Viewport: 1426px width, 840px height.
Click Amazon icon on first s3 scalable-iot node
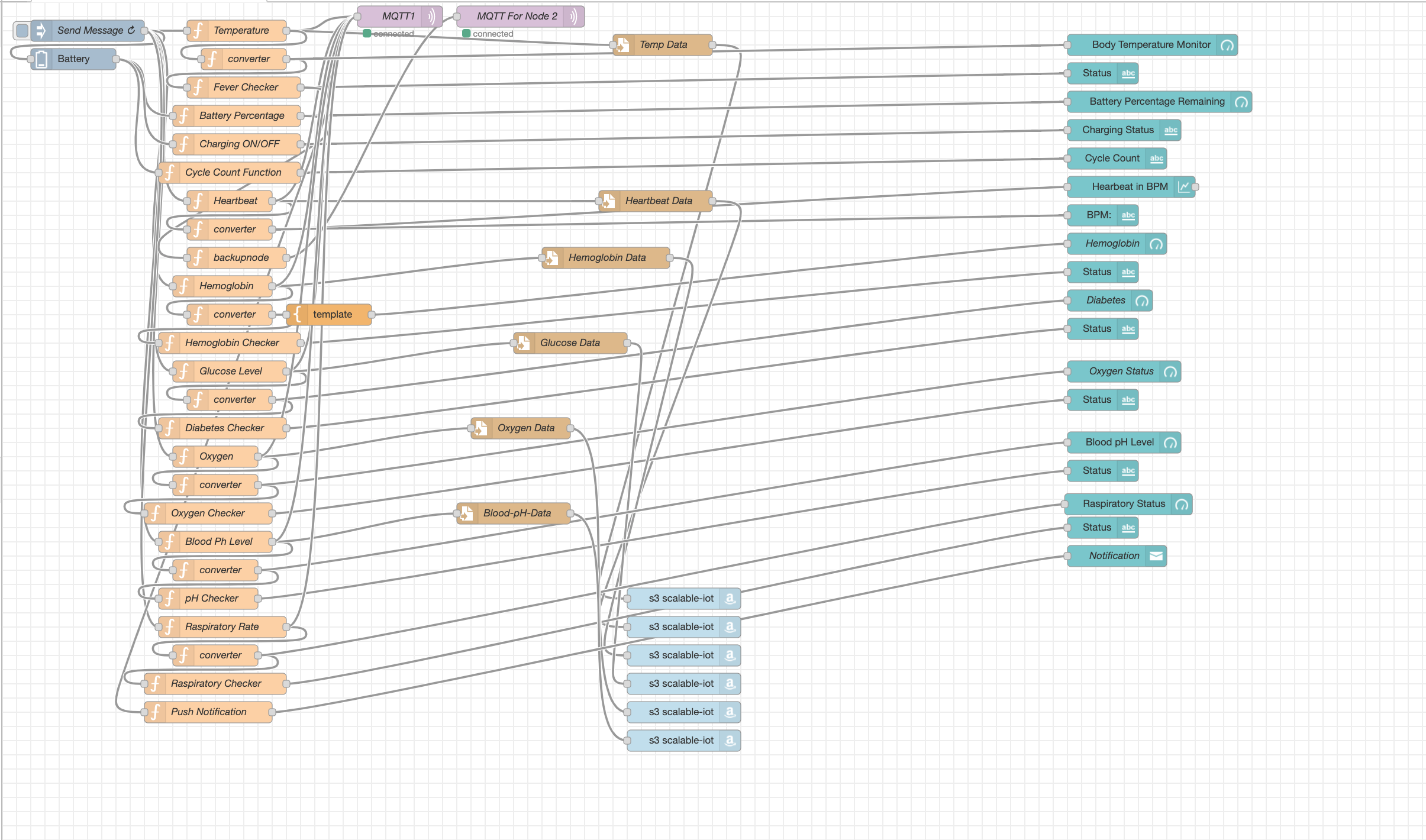730,599
